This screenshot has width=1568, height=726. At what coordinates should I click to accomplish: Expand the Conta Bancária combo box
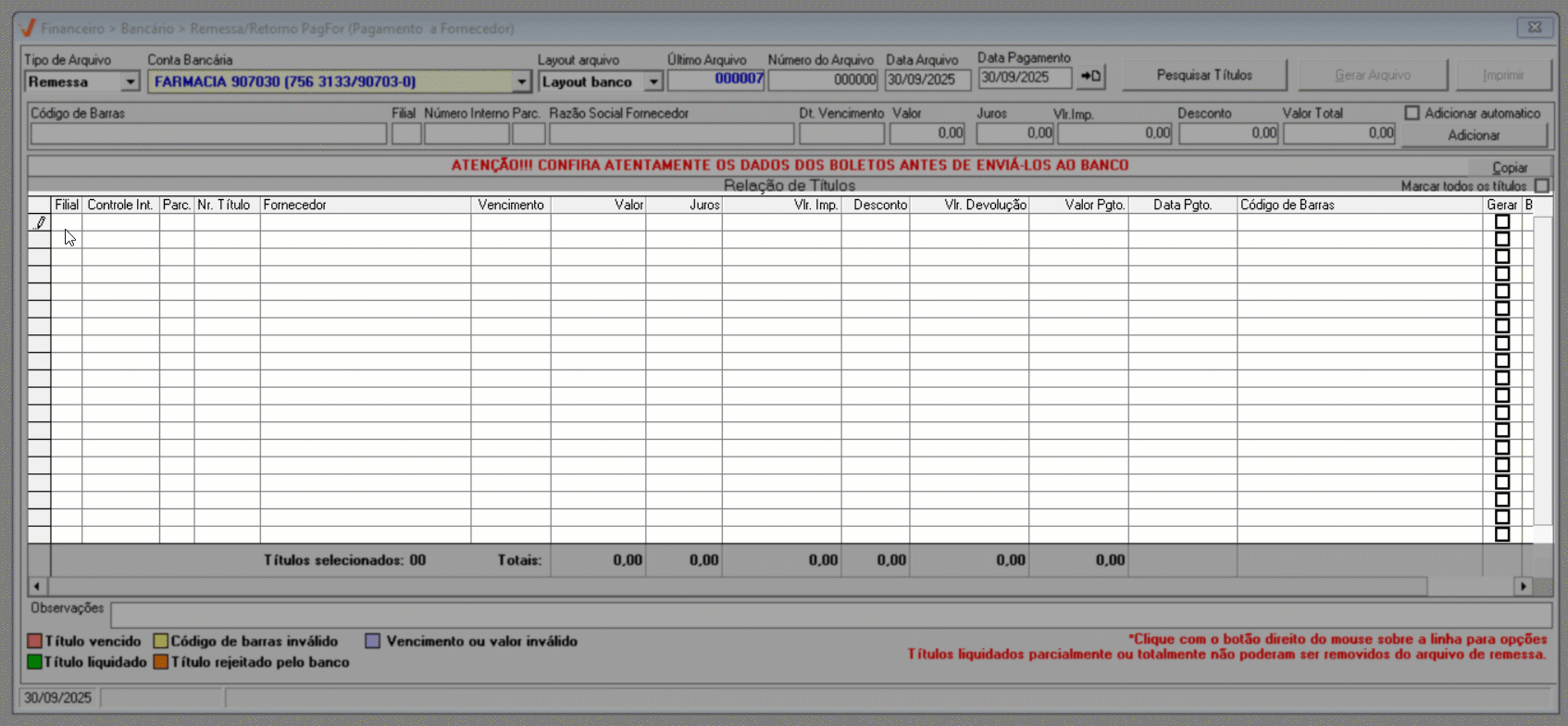pos(521,82)
